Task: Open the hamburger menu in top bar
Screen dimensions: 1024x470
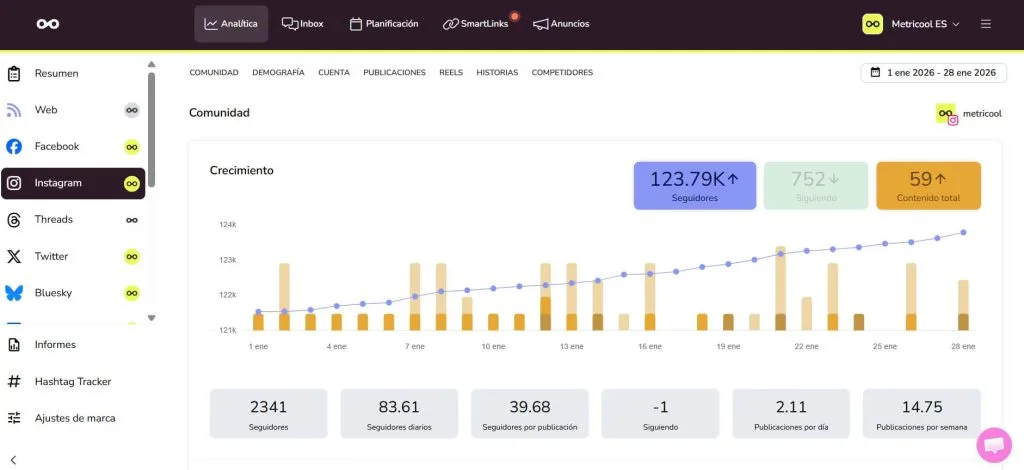Action: 986,24
